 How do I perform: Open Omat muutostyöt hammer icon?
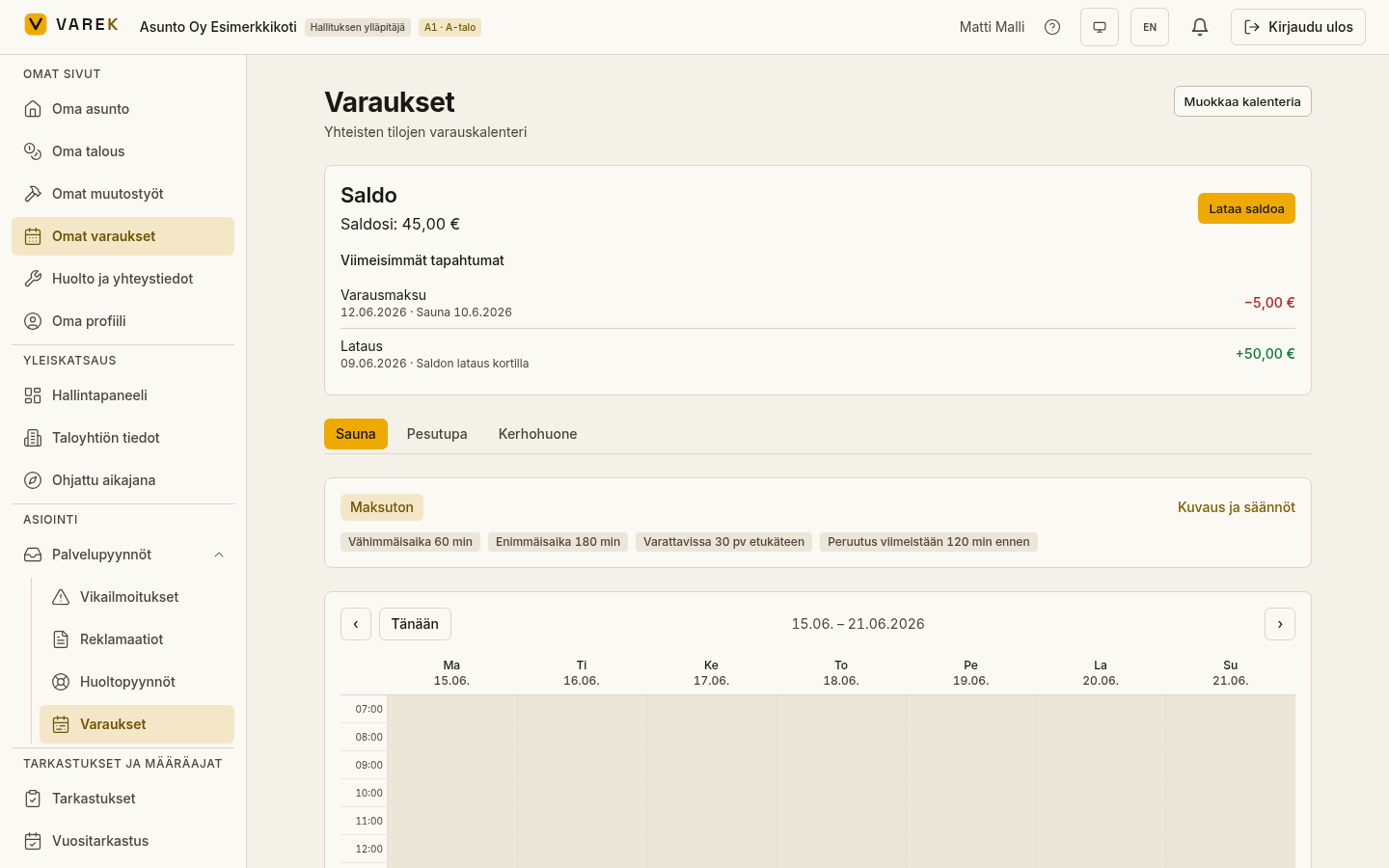(x=33, y=194)
